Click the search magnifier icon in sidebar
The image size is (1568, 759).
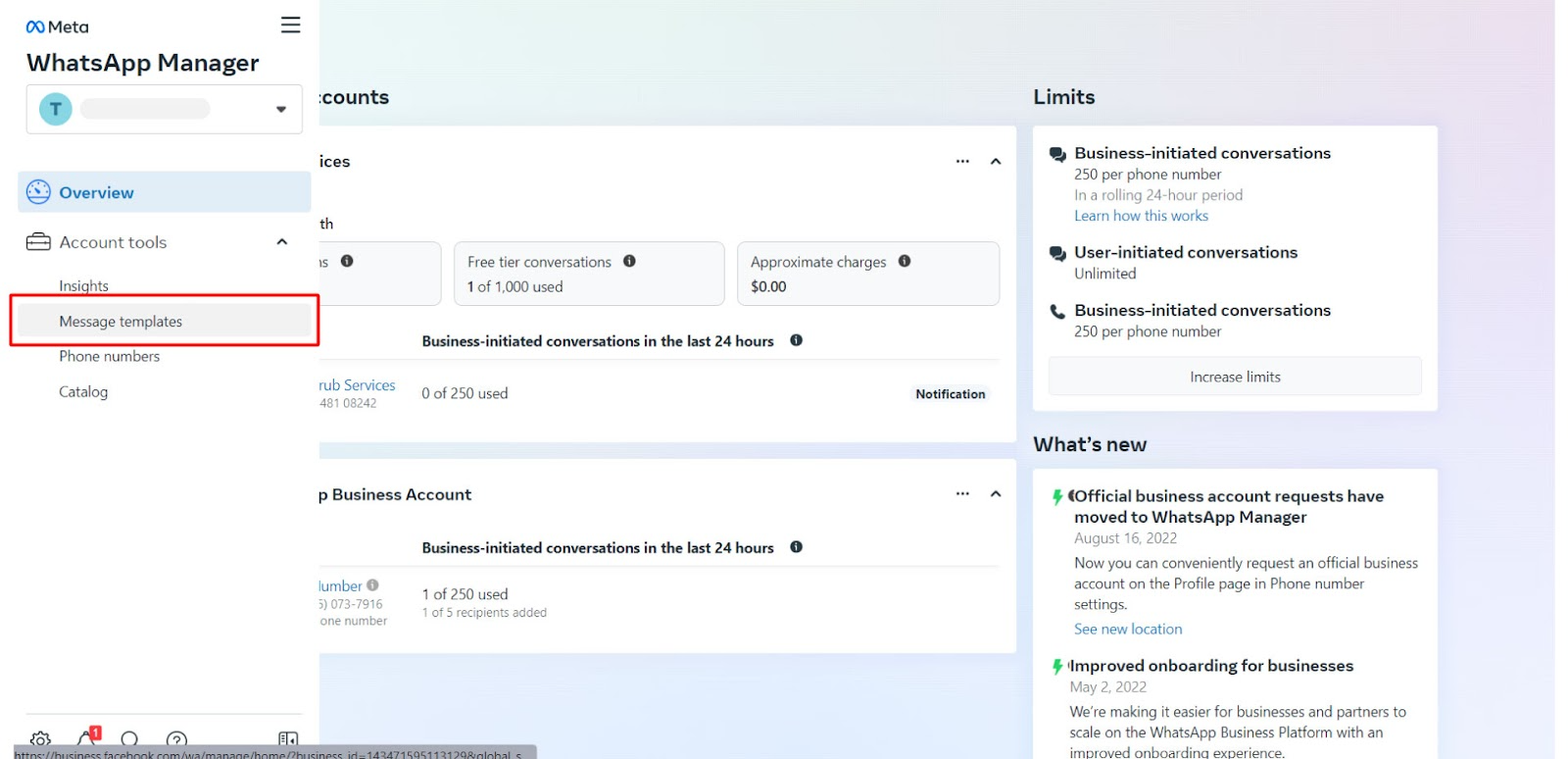click(x=129, y=739)
